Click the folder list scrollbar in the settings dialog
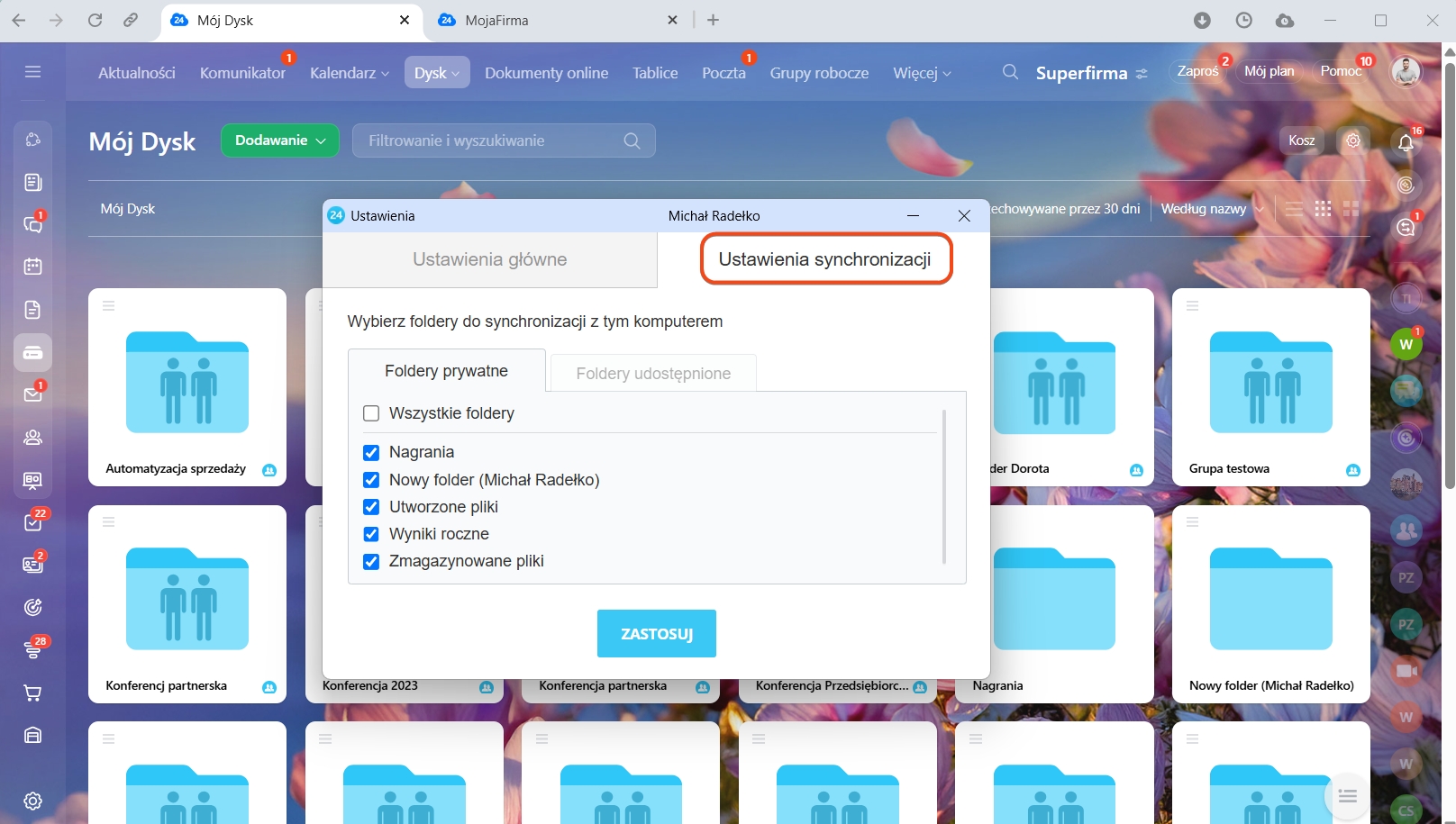The image size is (1456, 824). 943,486
